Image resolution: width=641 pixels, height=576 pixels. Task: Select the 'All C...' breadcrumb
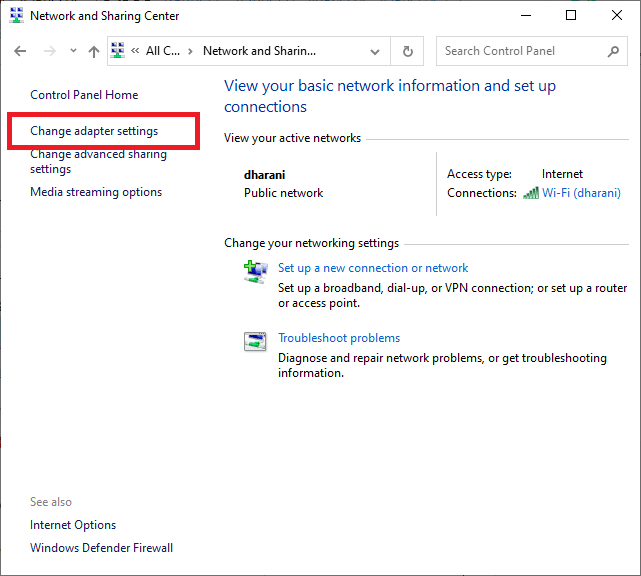(x=163, y=51)
